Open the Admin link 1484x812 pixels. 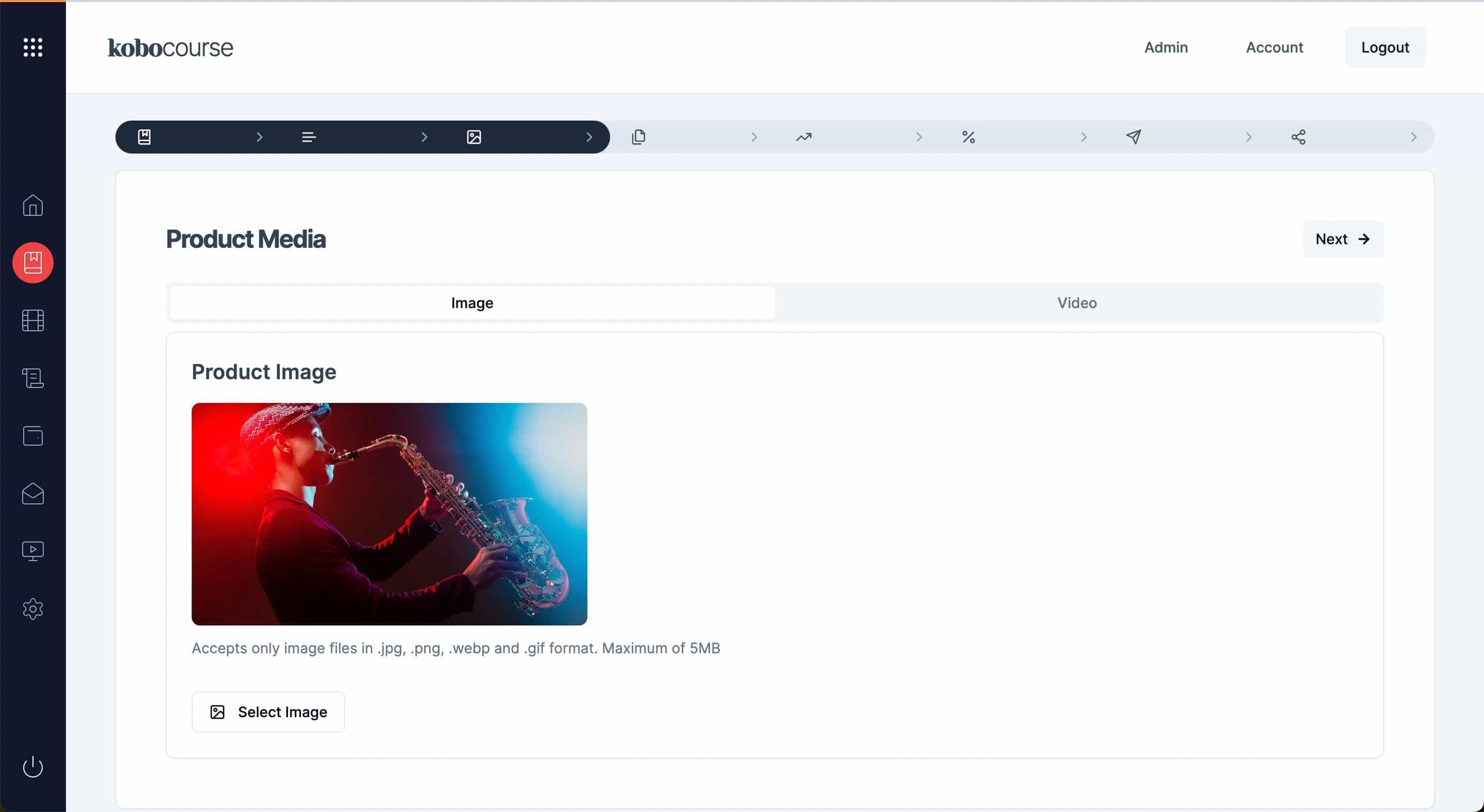click(x=1166, y=47)
